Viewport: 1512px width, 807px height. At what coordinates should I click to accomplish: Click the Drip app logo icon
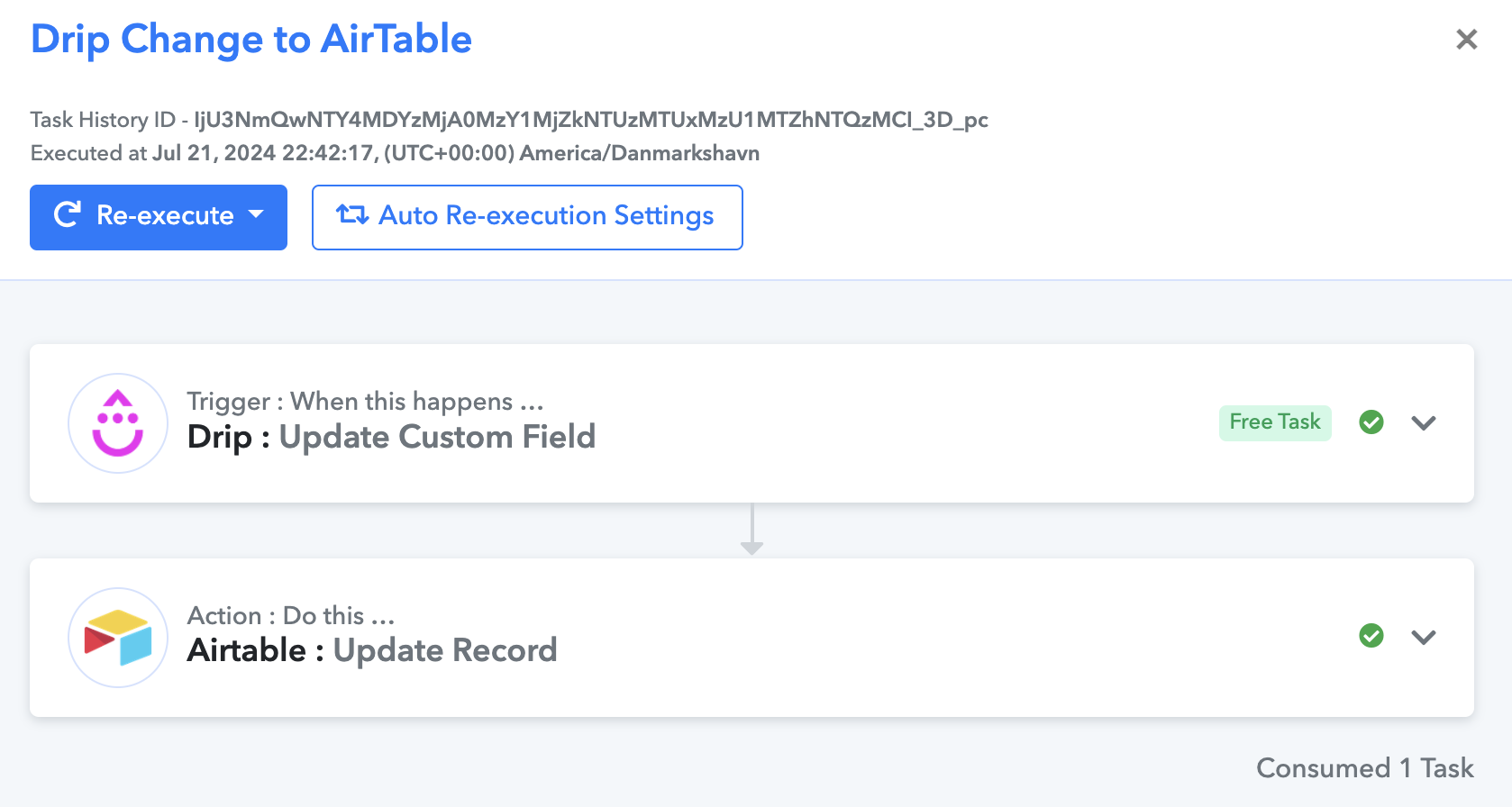pyautogui.click(x=118, y=423)
